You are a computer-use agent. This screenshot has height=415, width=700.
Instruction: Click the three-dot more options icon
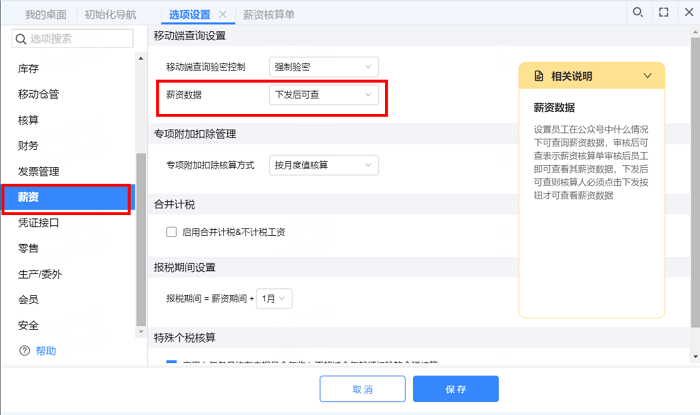pyautogui.click(x=687, y=13)
